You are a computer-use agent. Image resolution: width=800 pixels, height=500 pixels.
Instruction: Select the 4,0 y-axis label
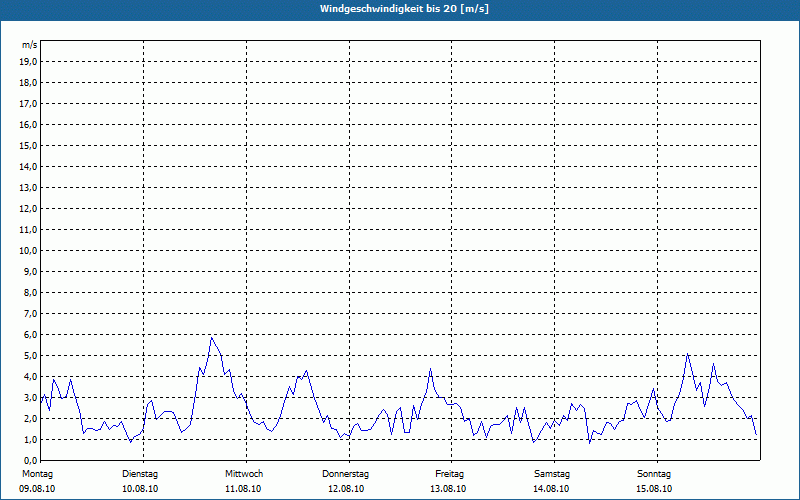(x=30, y=377)
